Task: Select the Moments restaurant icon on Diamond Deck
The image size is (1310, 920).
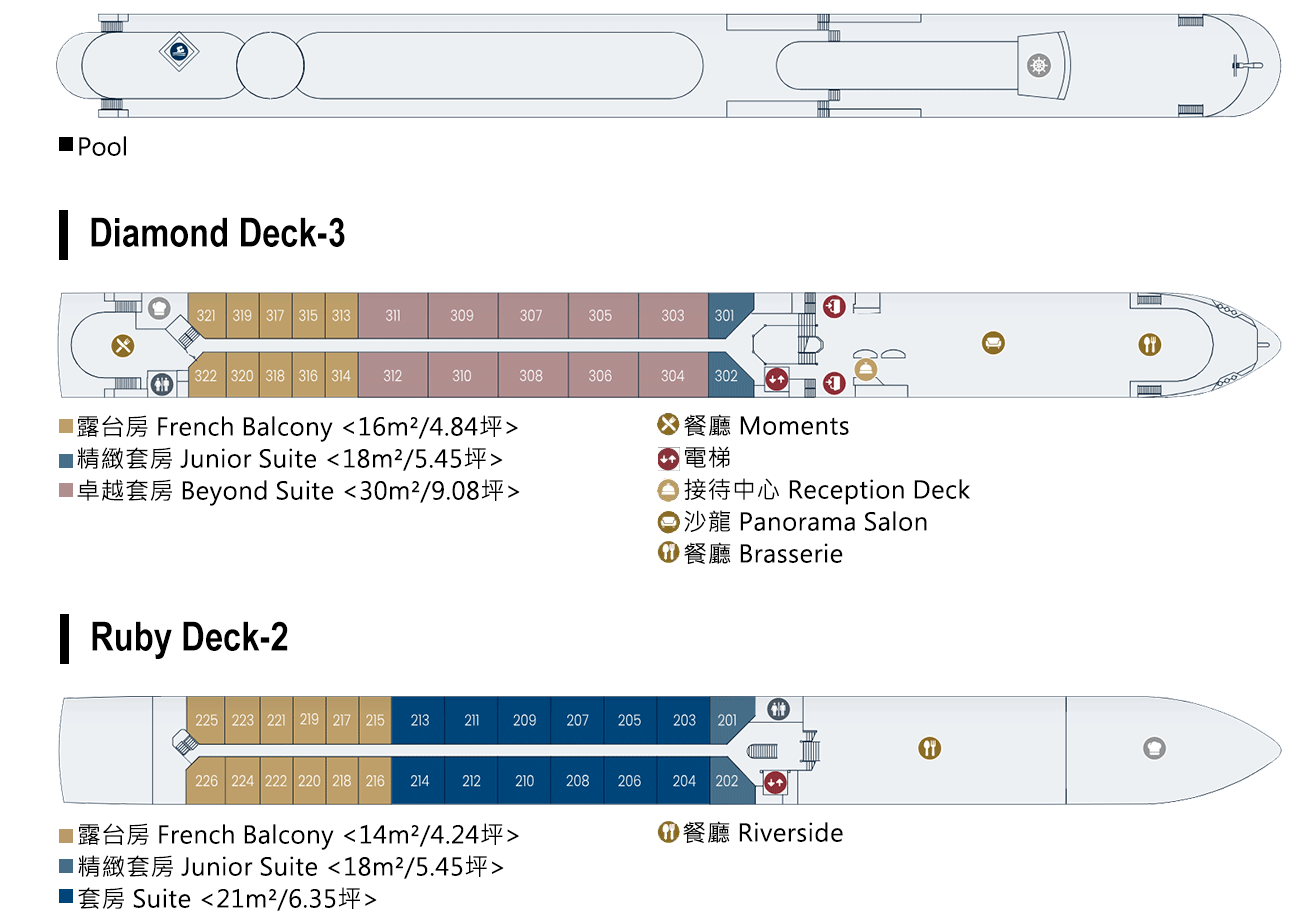Action: click(124, 345)
